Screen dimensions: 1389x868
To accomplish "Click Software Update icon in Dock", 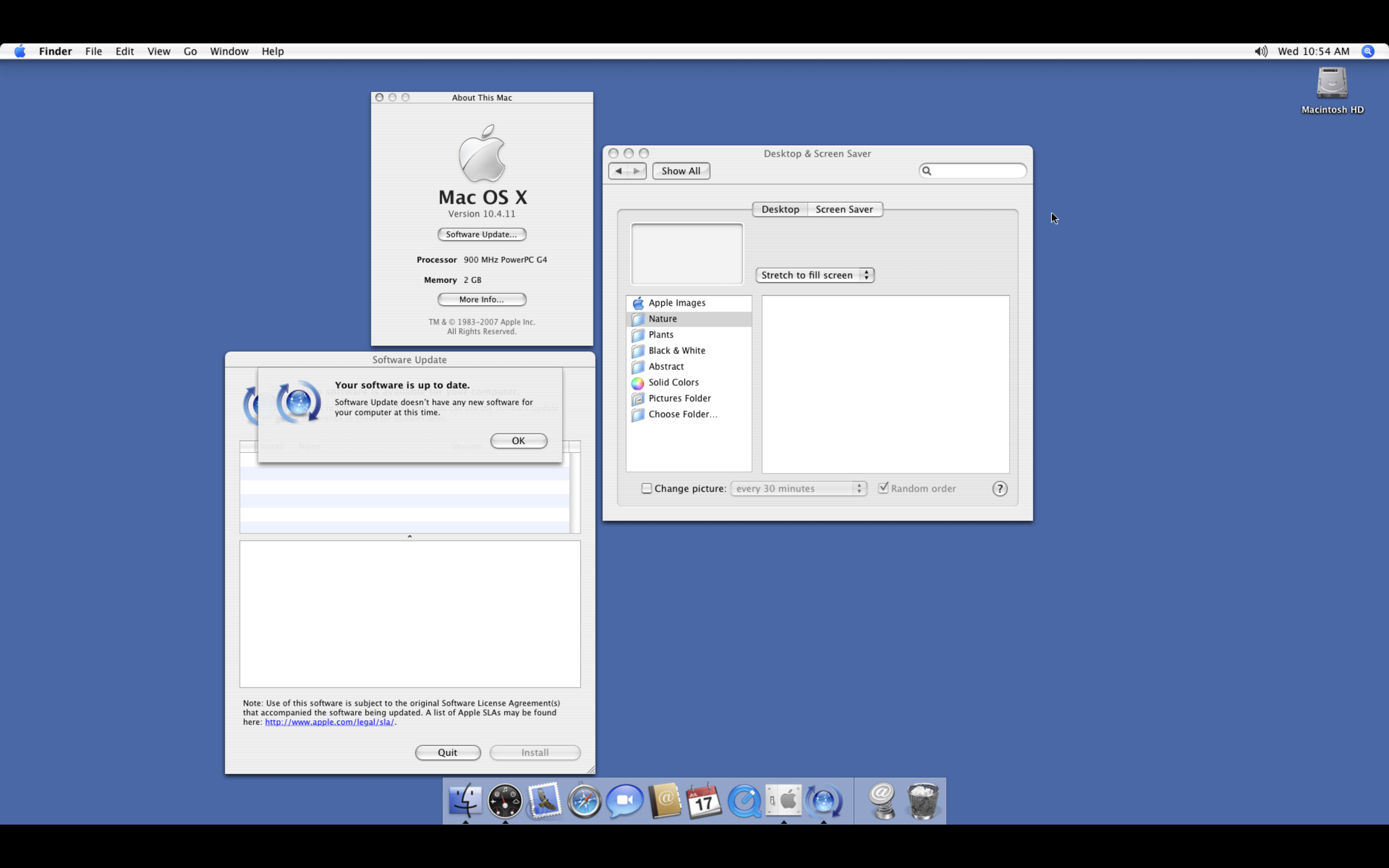I will [823, 800].
